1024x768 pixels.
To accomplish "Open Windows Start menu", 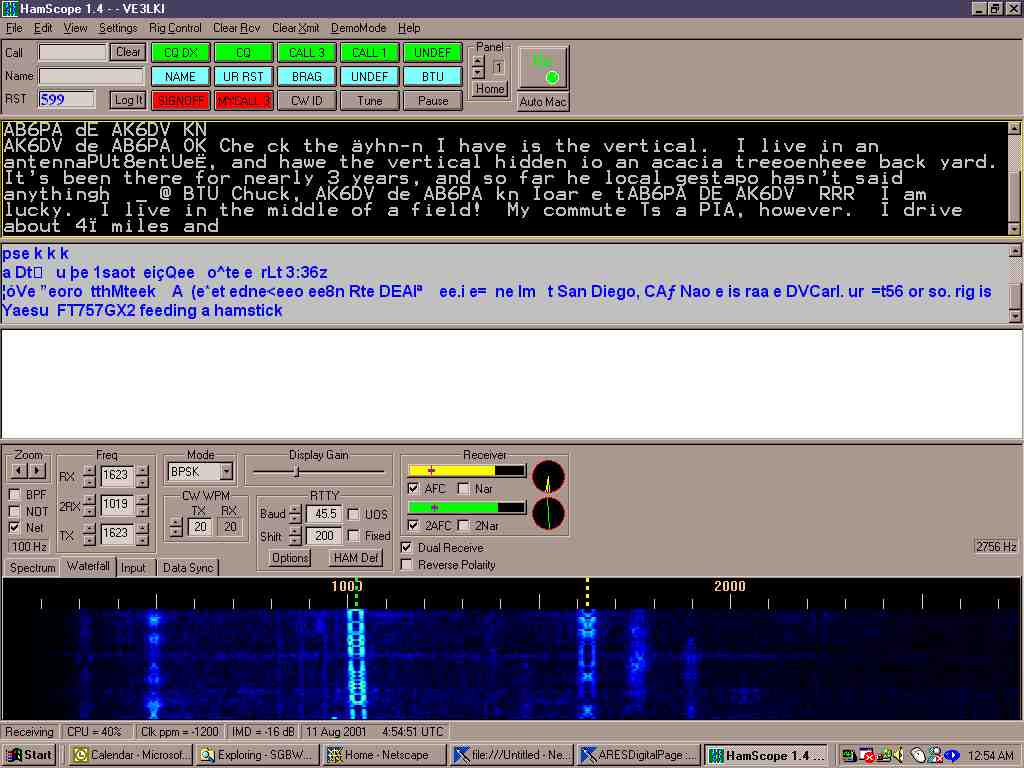I will [x=30, y=755].
